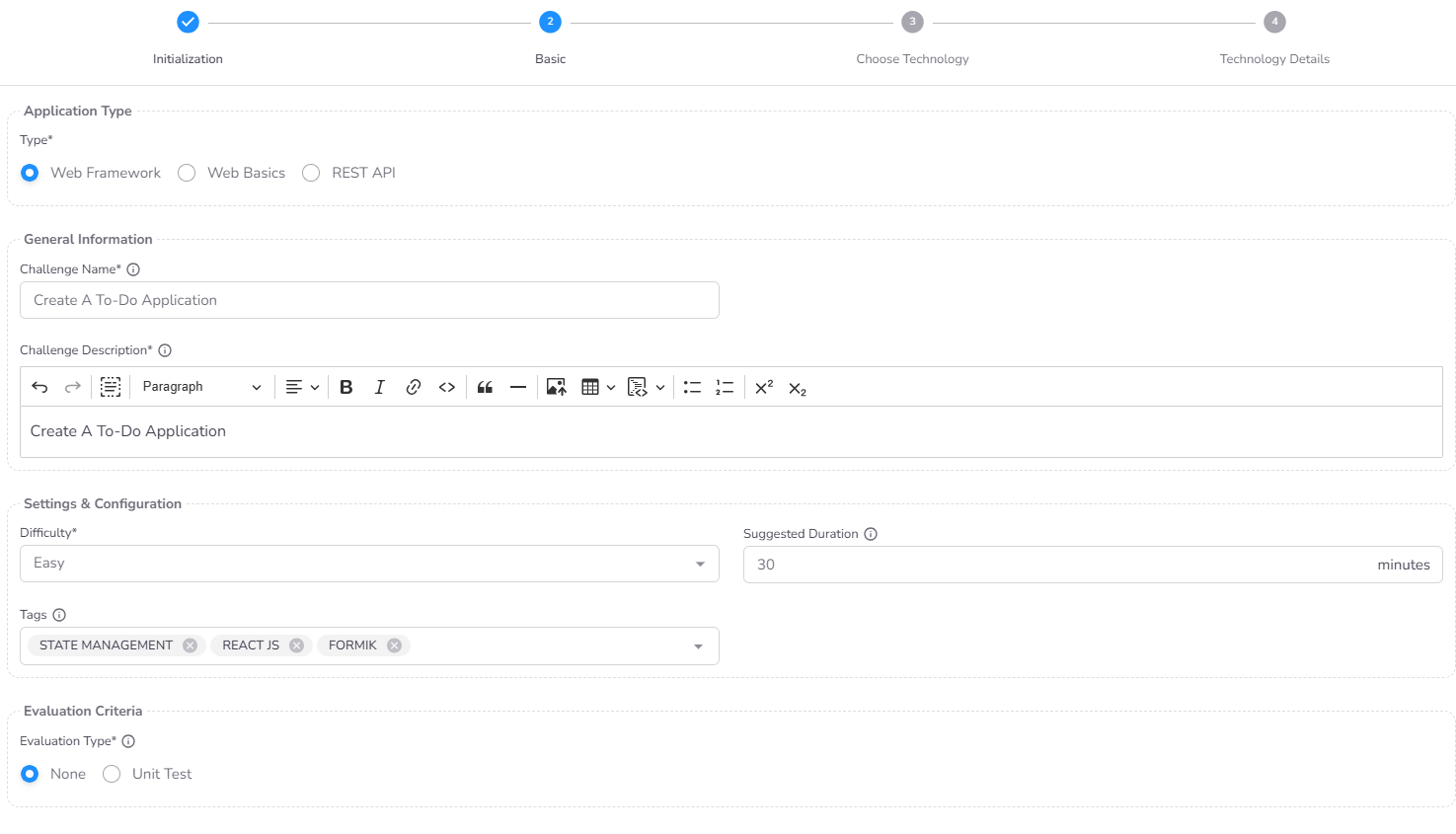
Task: Return to the Initialization step
Action: 187,21
